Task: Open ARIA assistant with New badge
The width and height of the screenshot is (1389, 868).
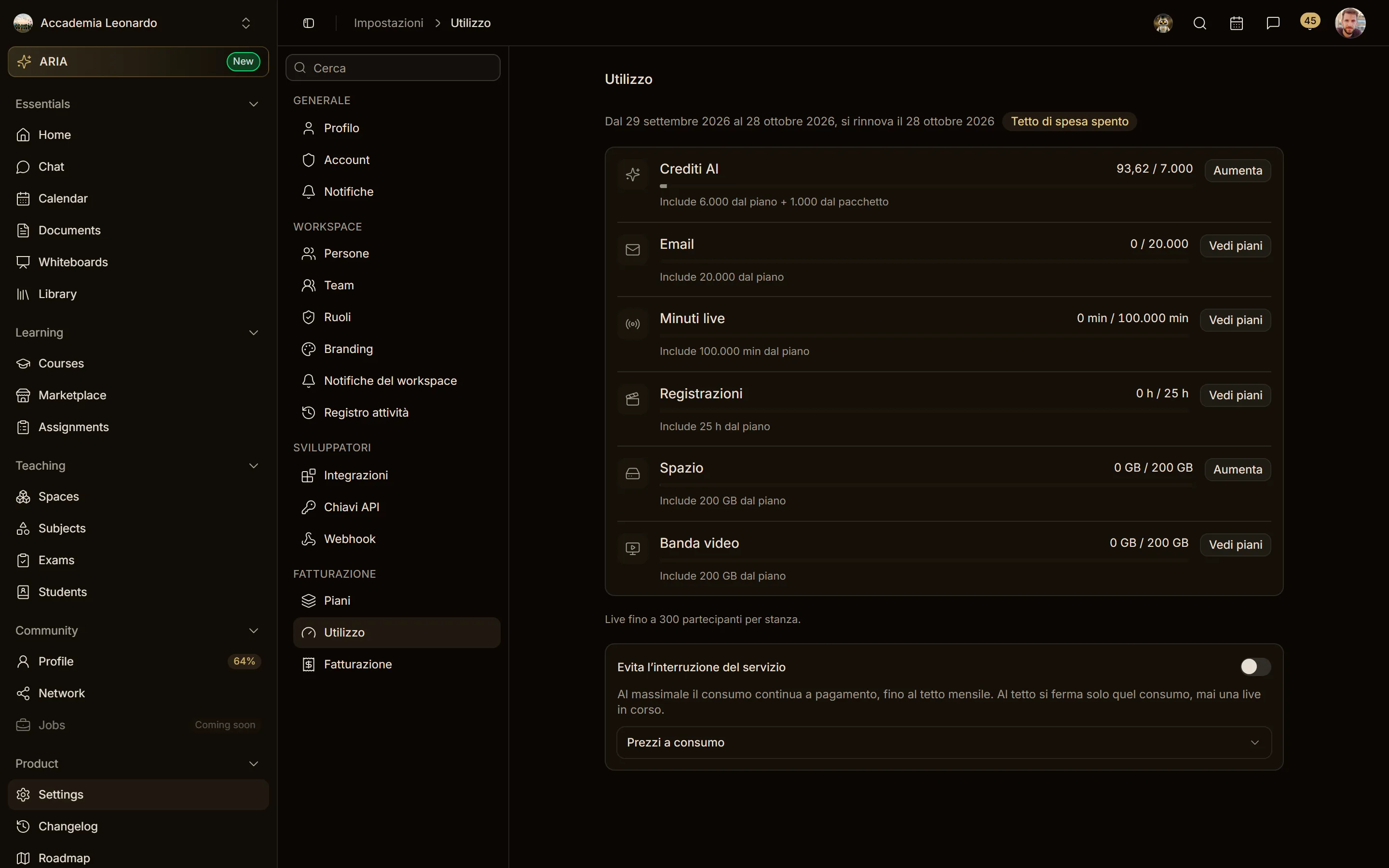Action: pos(138,61)
